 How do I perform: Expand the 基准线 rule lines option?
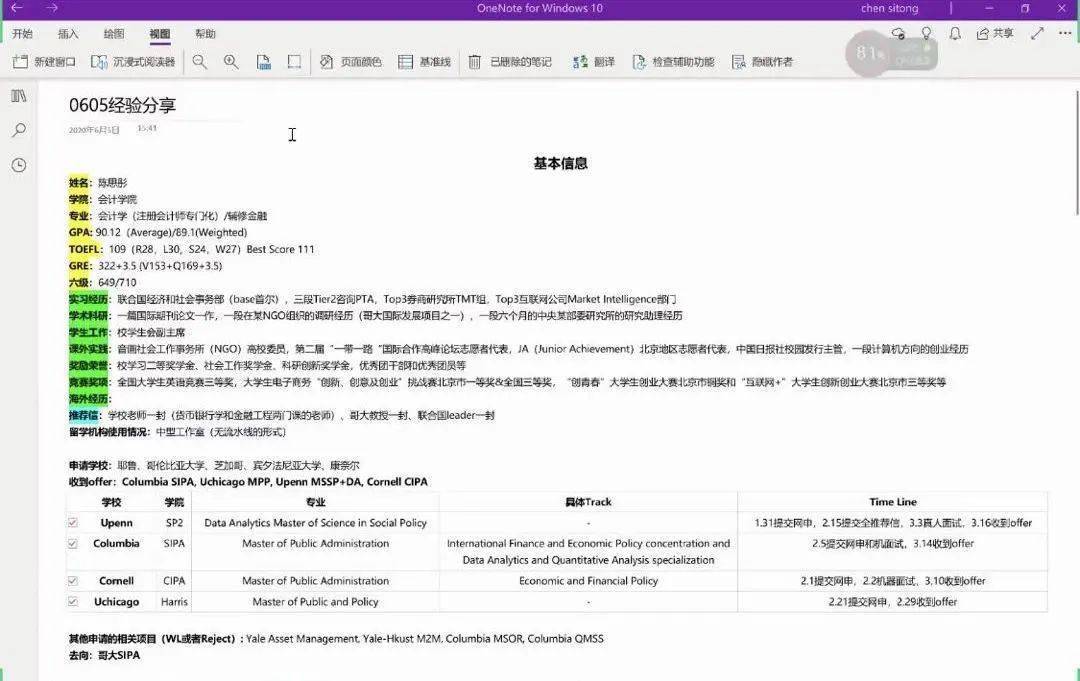[x=424, y=62]
